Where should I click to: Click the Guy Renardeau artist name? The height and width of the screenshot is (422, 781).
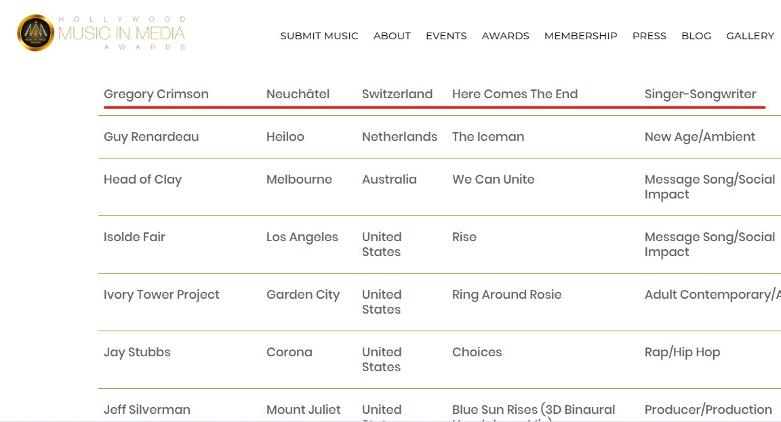pos(151,137)
